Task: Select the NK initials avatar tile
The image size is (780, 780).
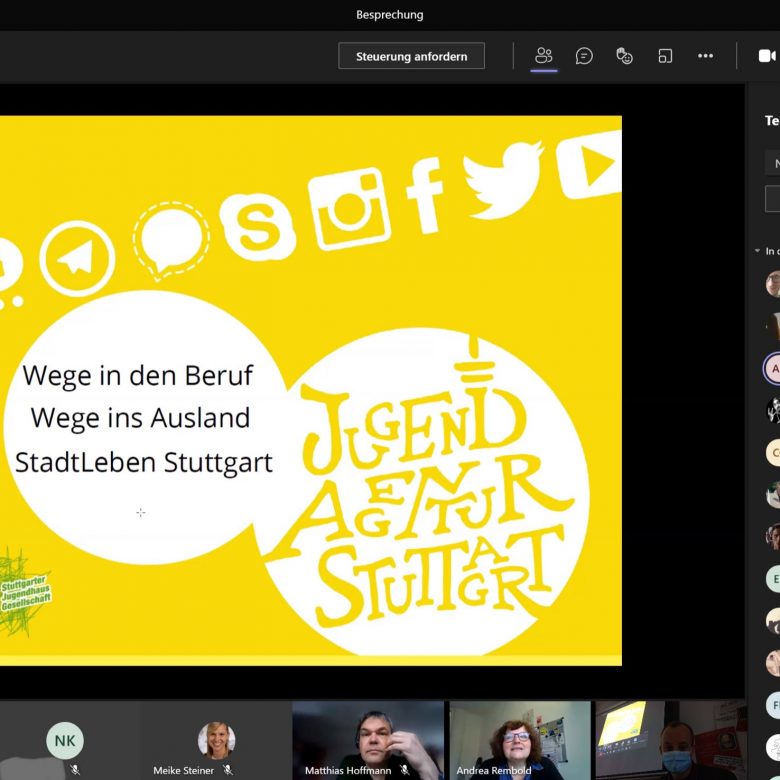Action: coord(65,740)
